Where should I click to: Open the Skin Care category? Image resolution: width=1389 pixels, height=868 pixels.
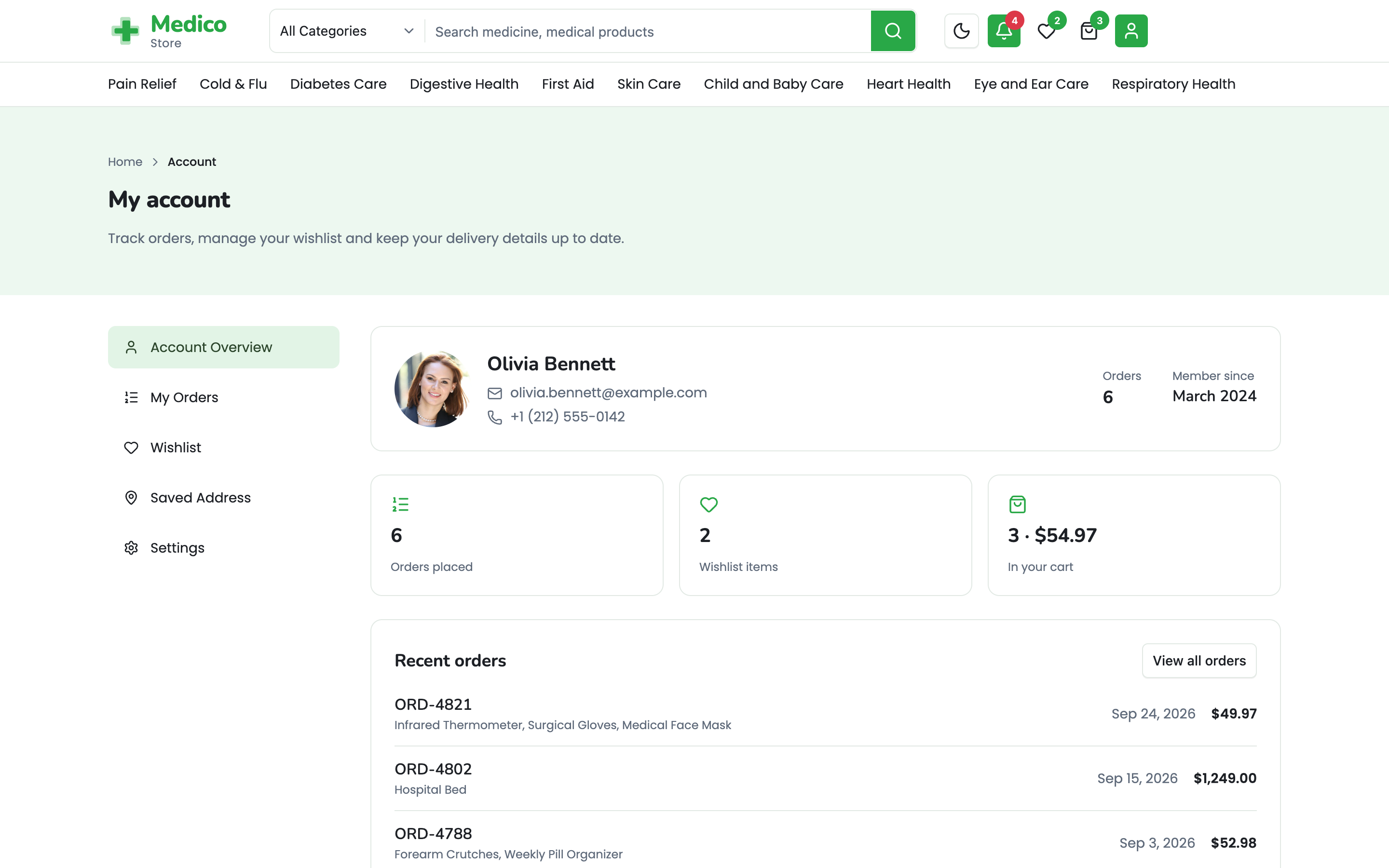[649, 84]
